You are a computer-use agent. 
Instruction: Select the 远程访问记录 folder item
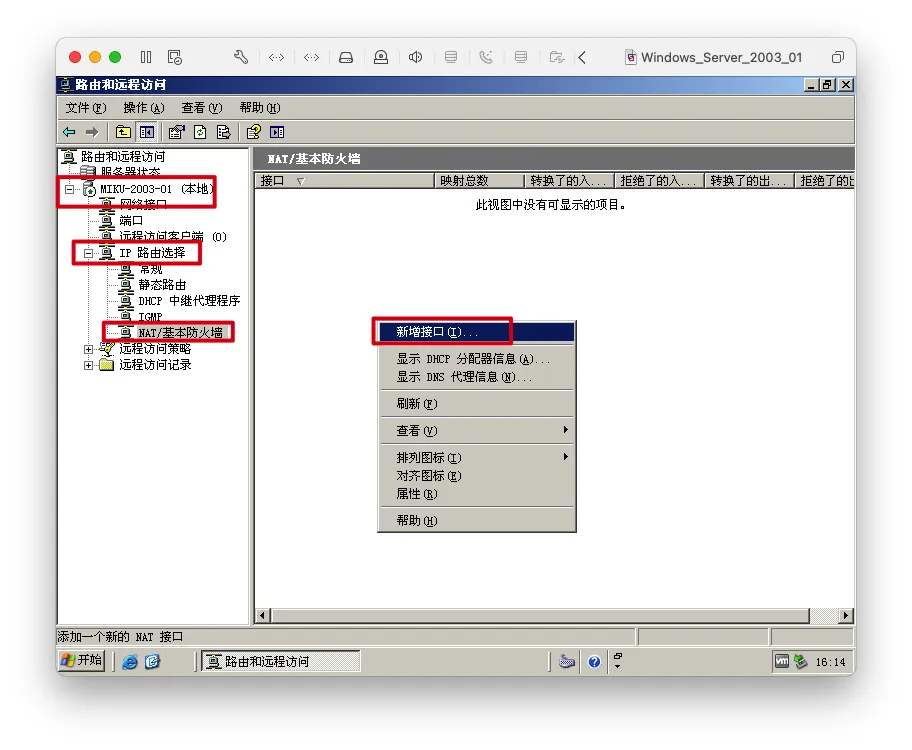[x=155, y=365]
